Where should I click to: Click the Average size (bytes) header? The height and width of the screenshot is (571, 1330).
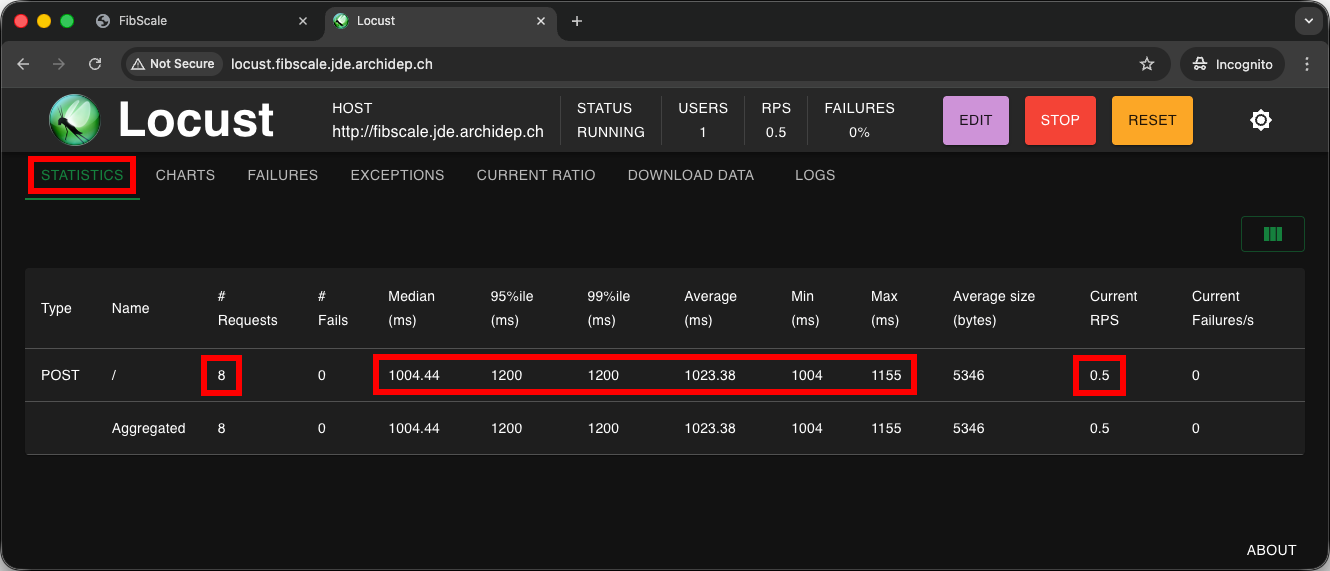(994, 308)
